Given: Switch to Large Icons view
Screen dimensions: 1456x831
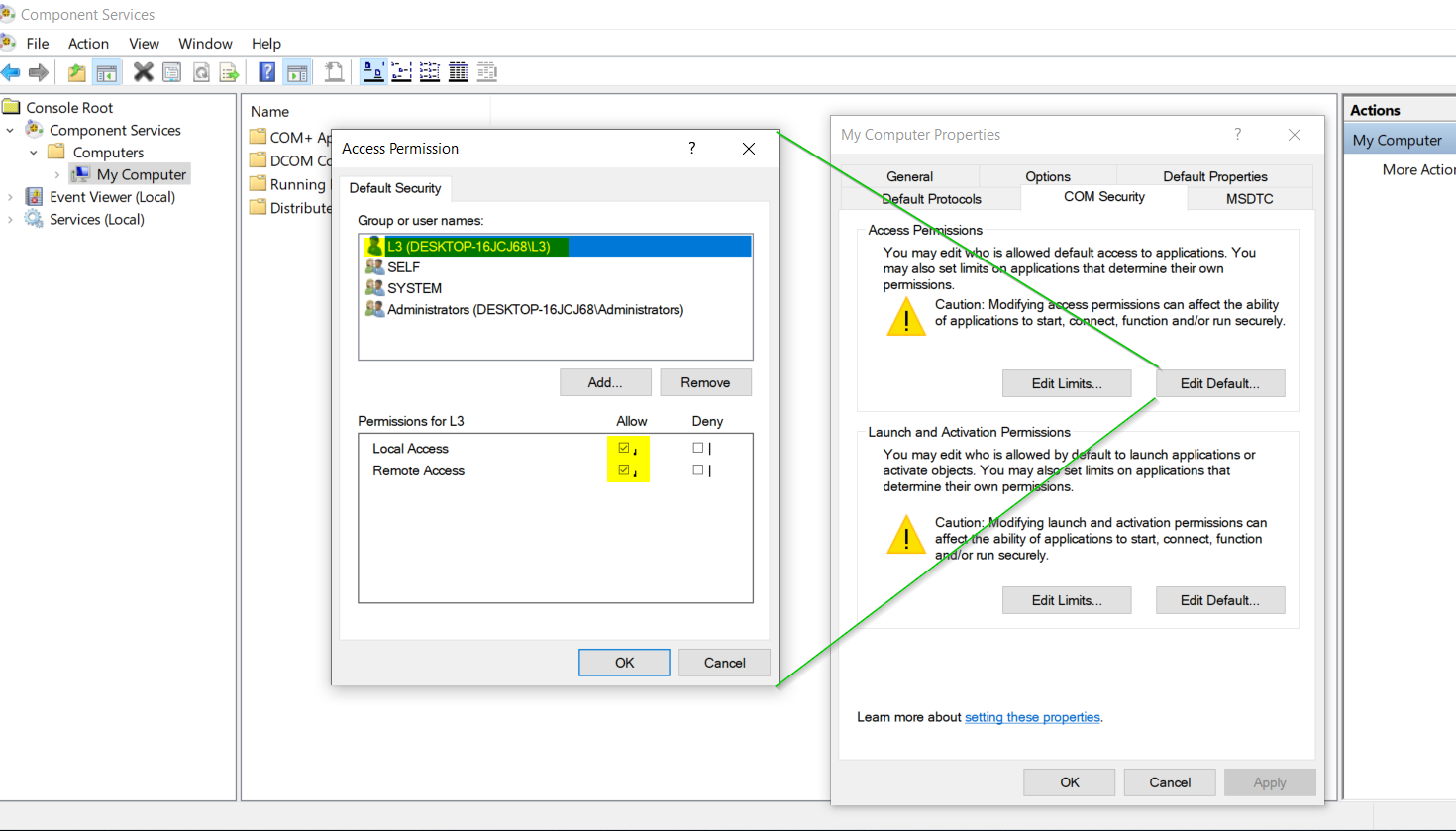Looking at the screenshot, I should (x=373, y=72).
